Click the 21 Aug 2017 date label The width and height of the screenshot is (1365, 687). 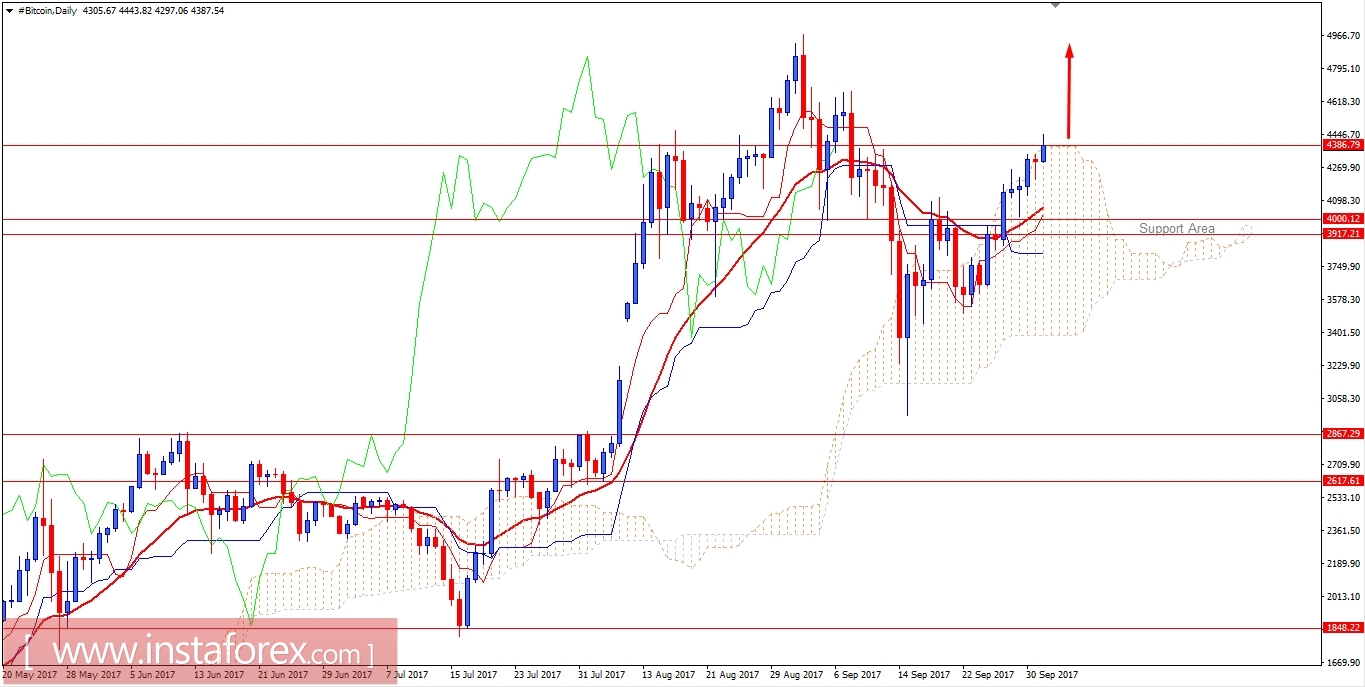coord(732,675)
